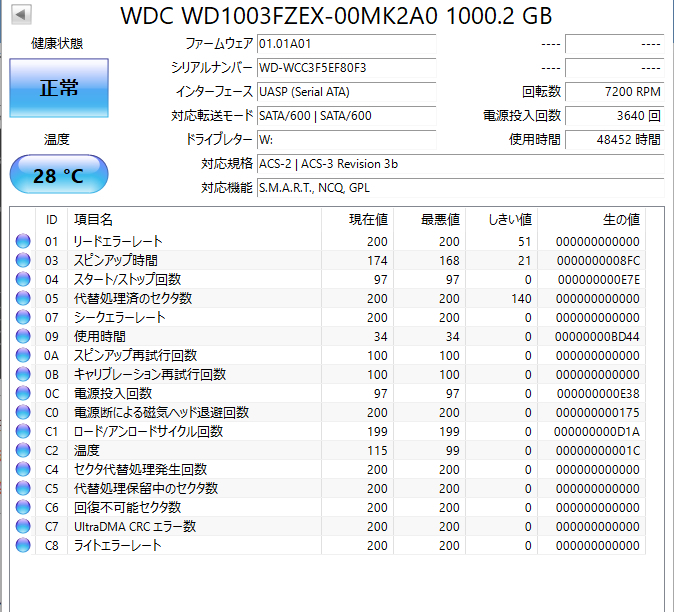Click the 正常 health status button
The image size is (674, 612).
point(59,88)
